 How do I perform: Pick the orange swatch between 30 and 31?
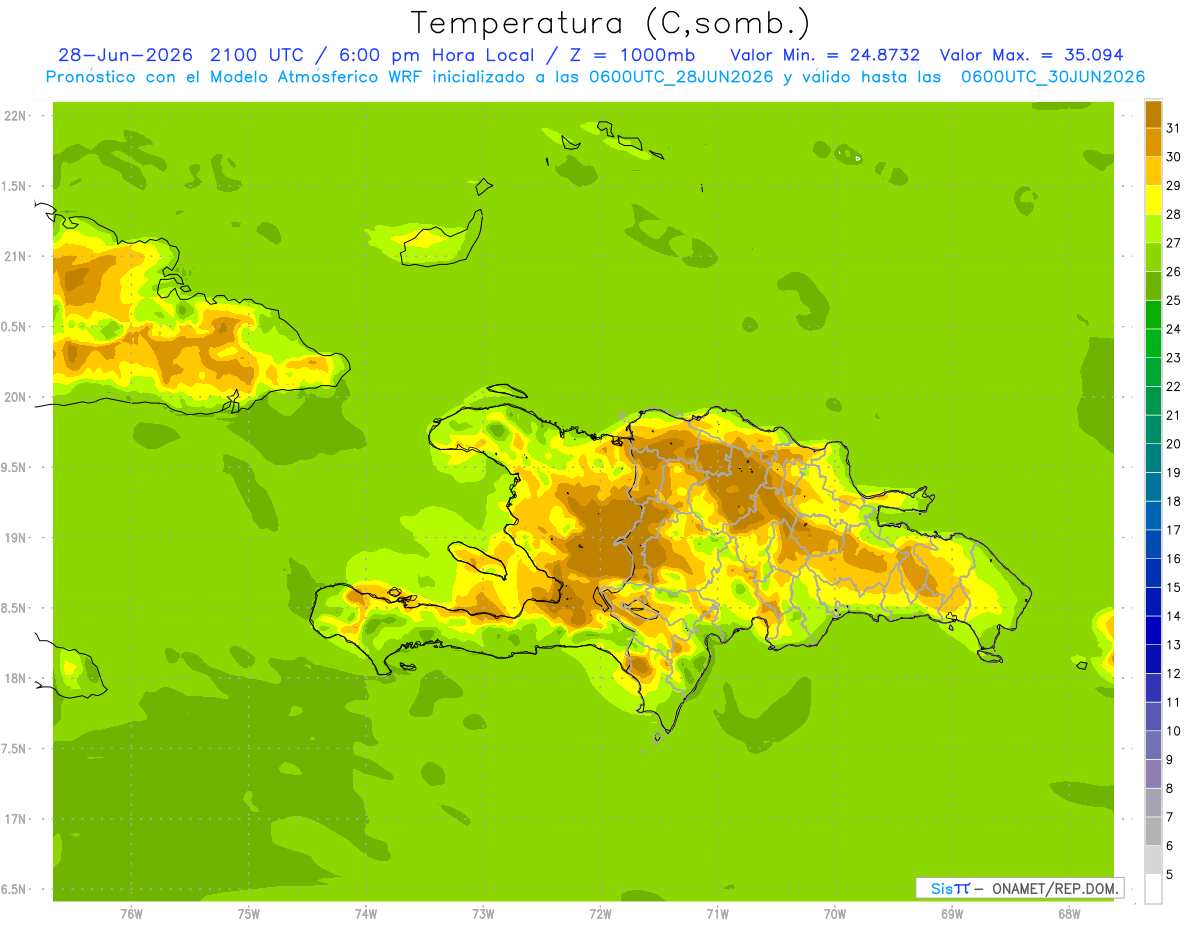point(1153,143)
